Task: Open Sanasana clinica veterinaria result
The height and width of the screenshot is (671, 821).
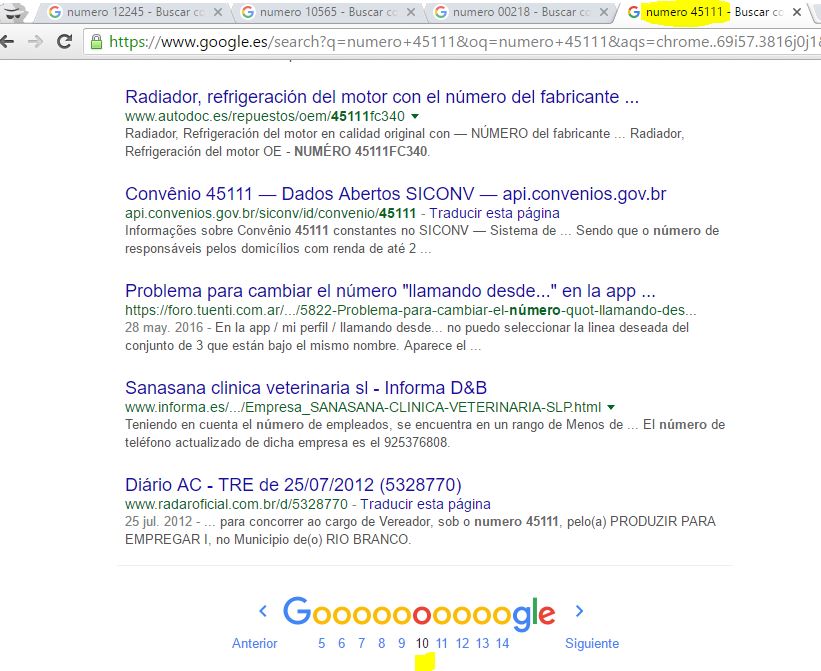Action: pos(306,387)
